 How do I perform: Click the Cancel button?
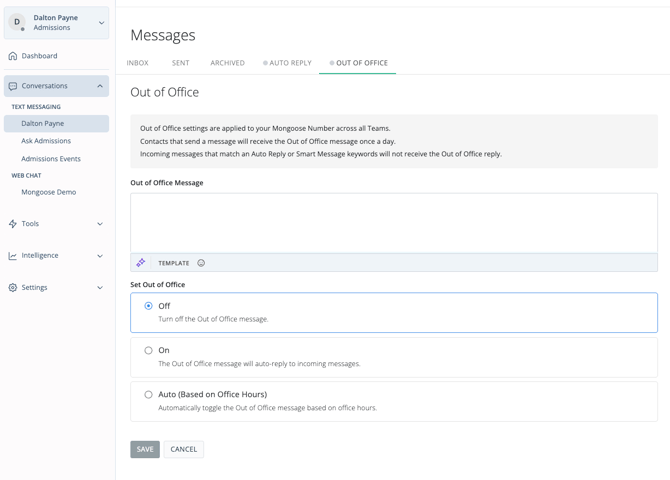(x=184, y=449)
